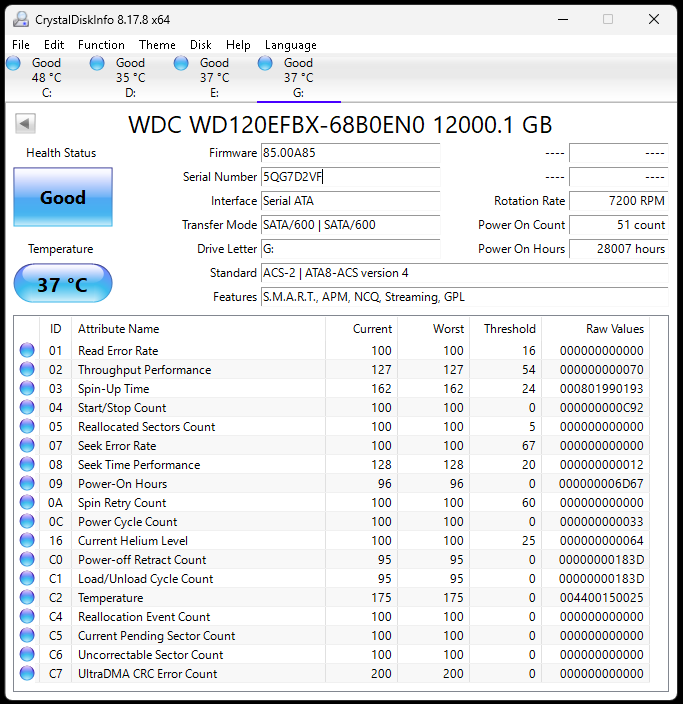Click the Power On Count value field
Viewport: 683px width, 704px height.
pyautogui.click(x=619, y=225)
